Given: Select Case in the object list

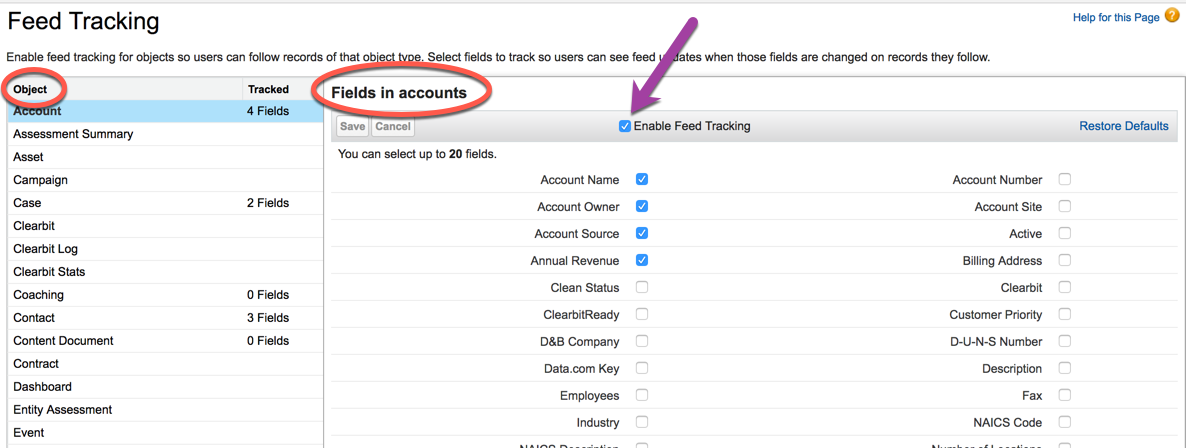Looking at the screenshot, I should (28, 203).
